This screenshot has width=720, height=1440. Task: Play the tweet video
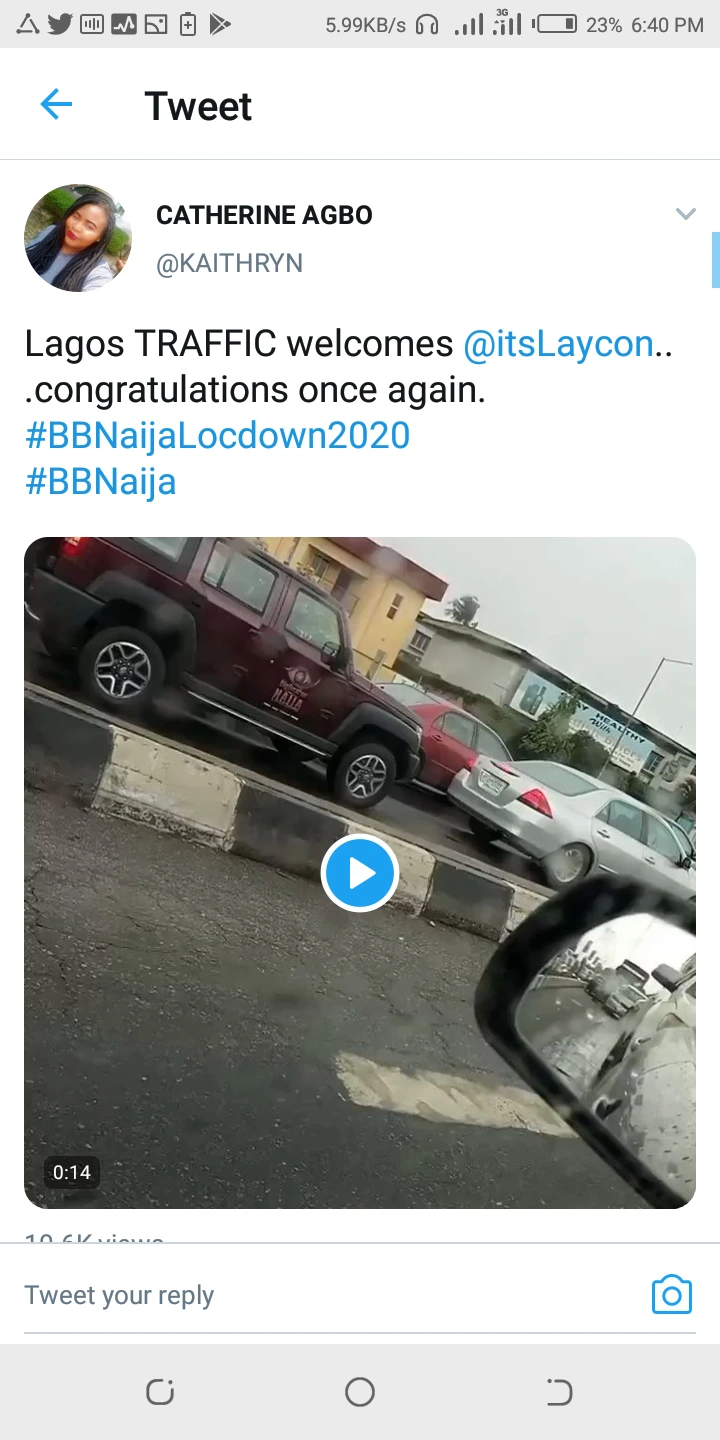point(360,873)
